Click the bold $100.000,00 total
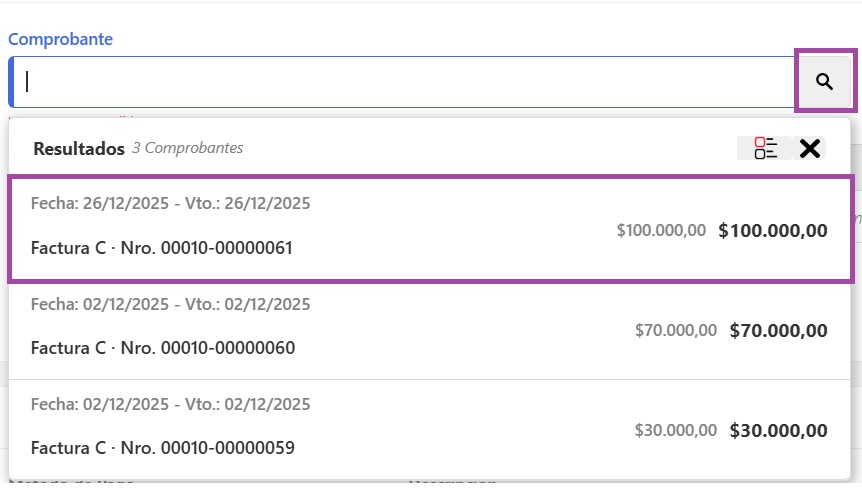Image resolution: width=862 pixels, height=490 pixels. point(773,230)
